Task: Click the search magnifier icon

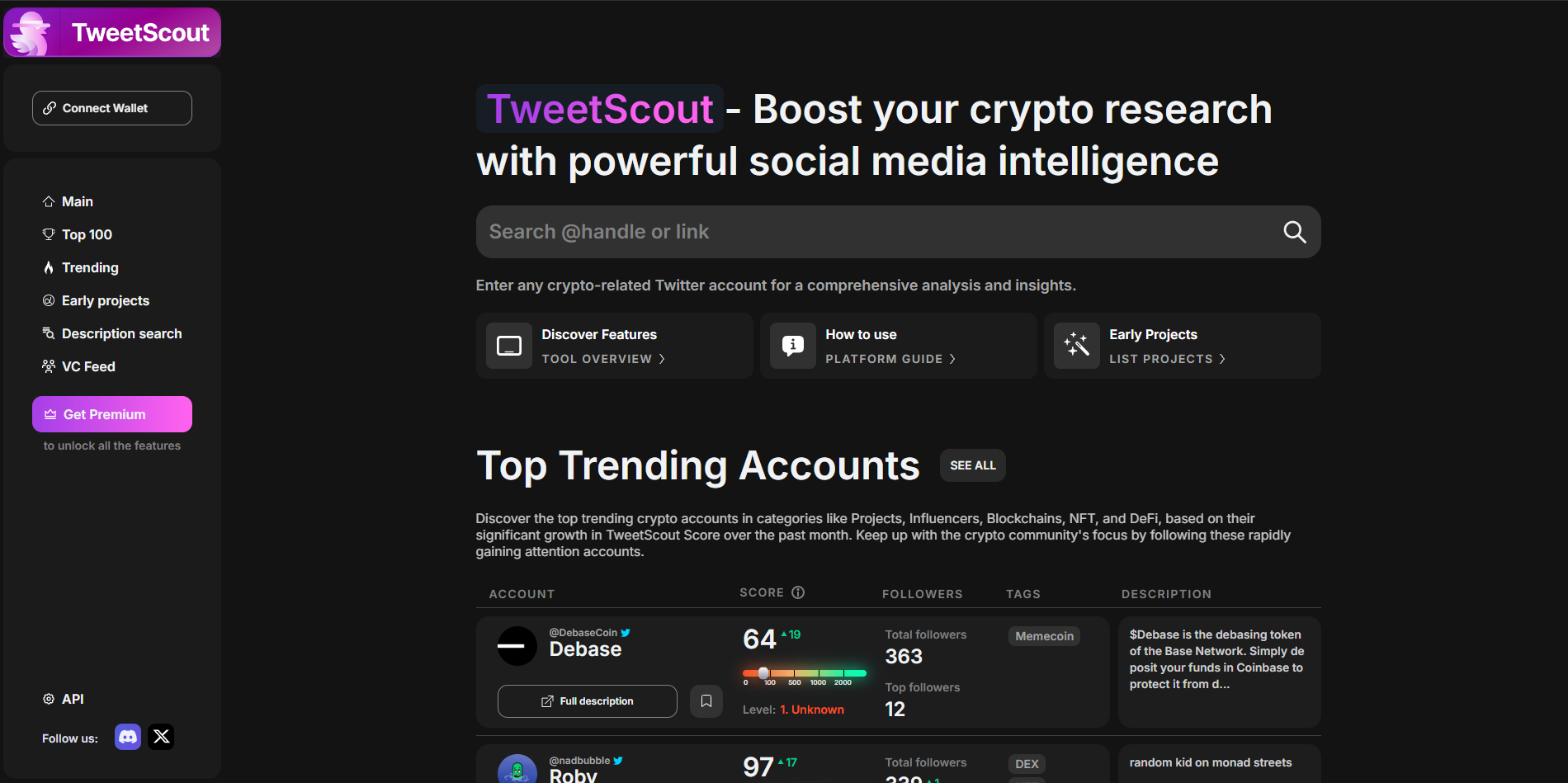Action: 1294,232
